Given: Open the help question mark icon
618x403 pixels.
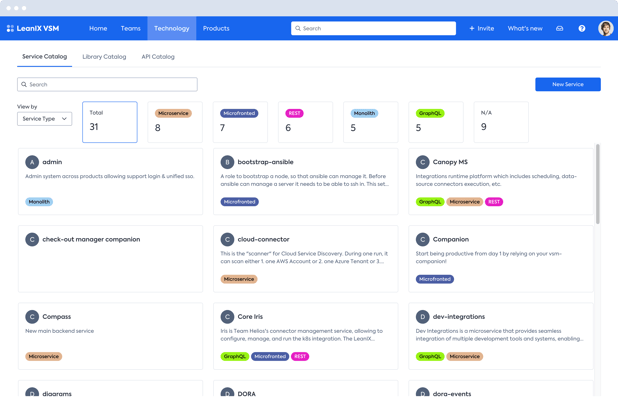Looking at the screenshot, I should (x=581, y=28).
